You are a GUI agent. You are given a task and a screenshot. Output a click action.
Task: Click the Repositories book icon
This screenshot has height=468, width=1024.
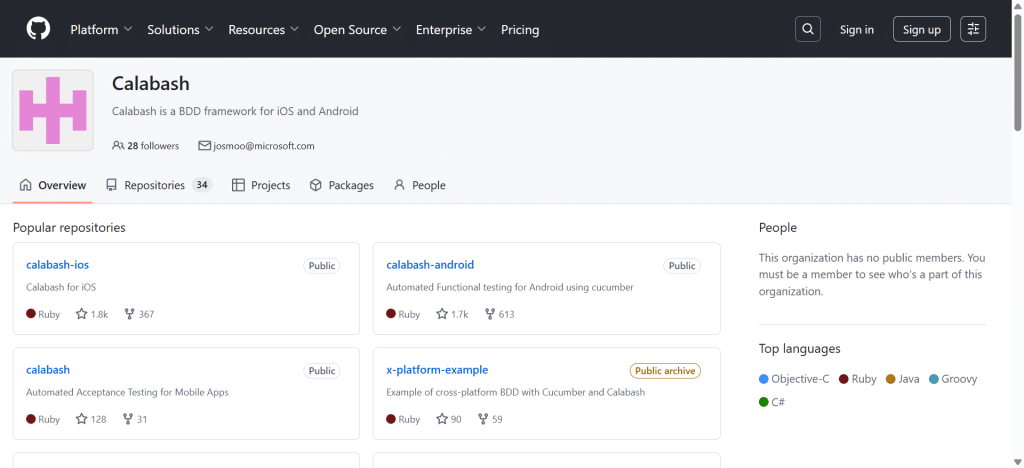click(112, 185)
